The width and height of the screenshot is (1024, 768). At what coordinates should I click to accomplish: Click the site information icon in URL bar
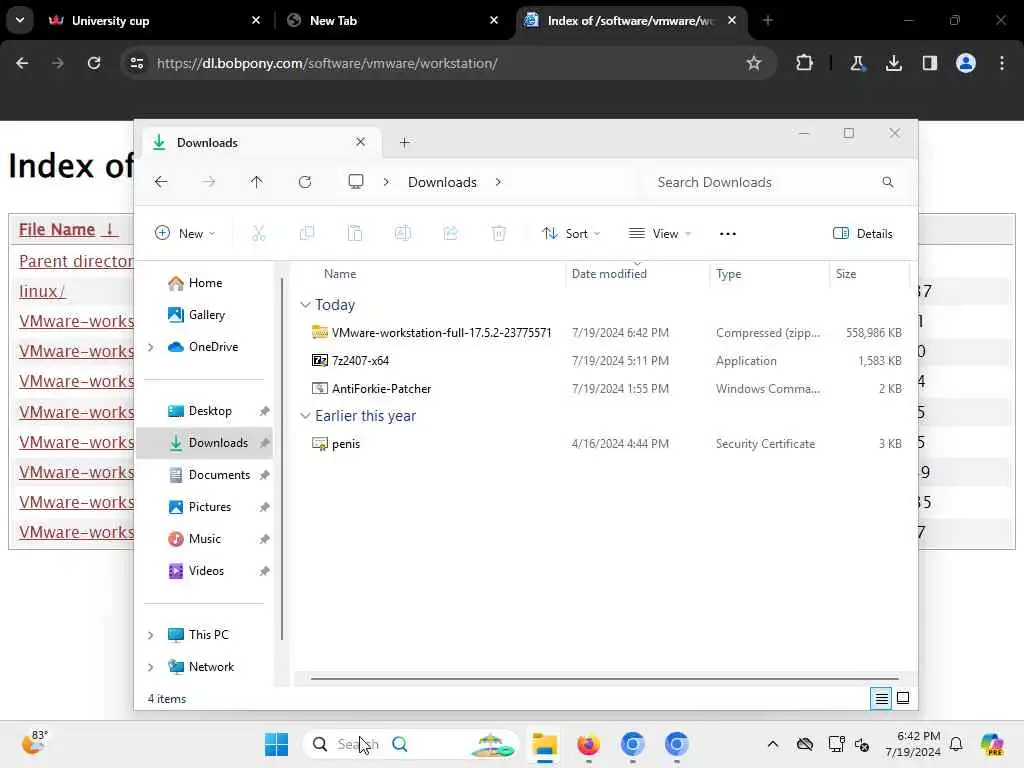click(x=137, y=63)
